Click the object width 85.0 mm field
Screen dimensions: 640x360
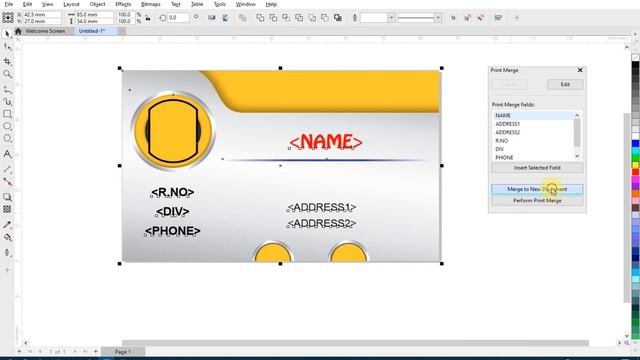click(95, 14)
